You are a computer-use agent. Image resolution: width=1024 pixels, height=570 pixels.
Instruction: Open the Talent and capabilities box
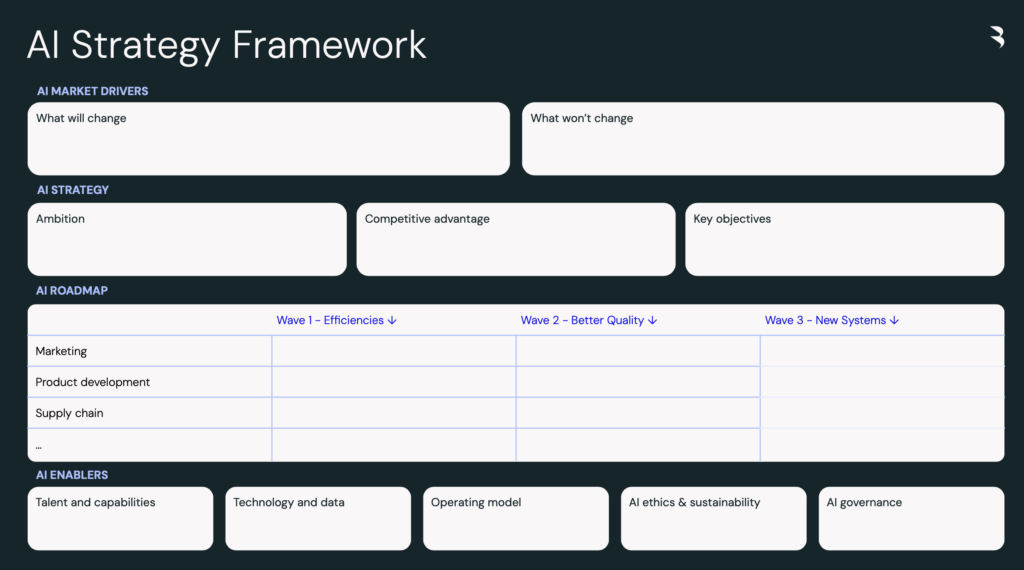[120, 518]
